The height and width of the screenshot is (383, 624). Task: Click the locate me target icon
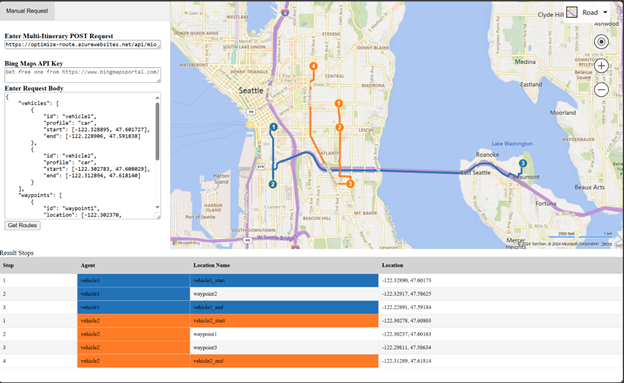[x=601, y=41]
